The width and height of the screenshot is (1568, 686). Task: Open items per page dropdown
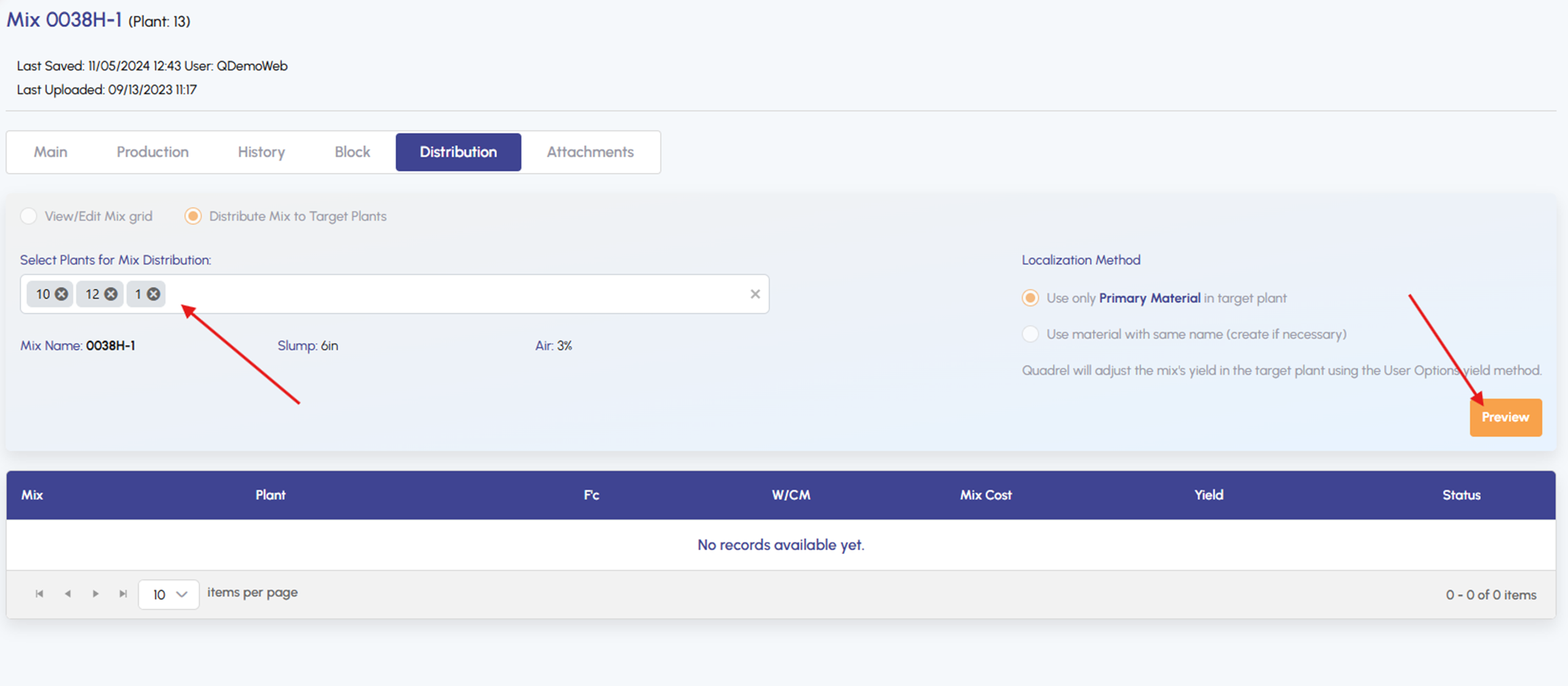(169, 595)
